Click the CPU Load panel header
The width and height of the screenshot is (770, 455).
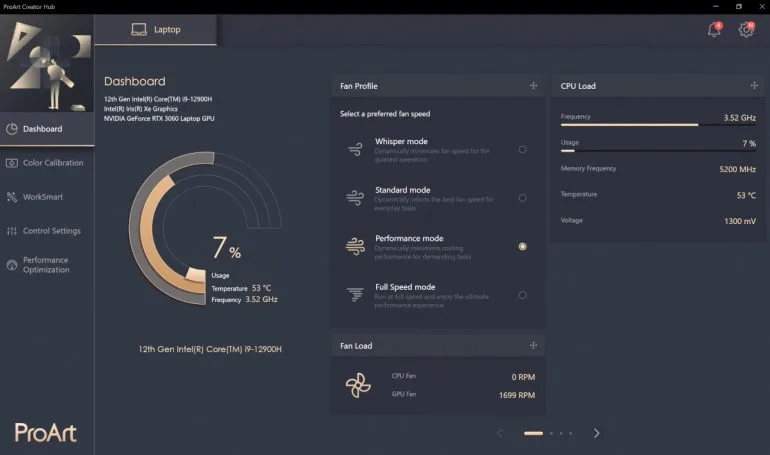658,86
